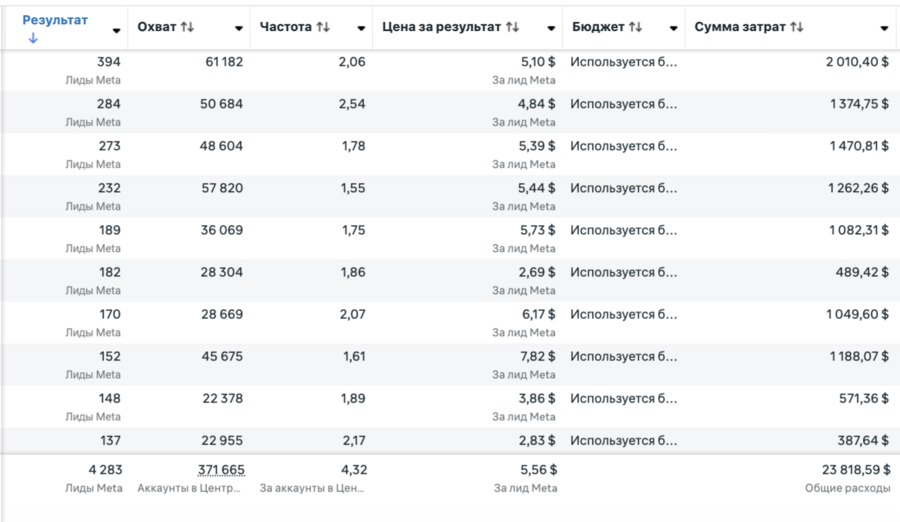Viewport: 900px width, 522px height.
Task: Click the total spend 23 818,59 $
Action: 849,469
